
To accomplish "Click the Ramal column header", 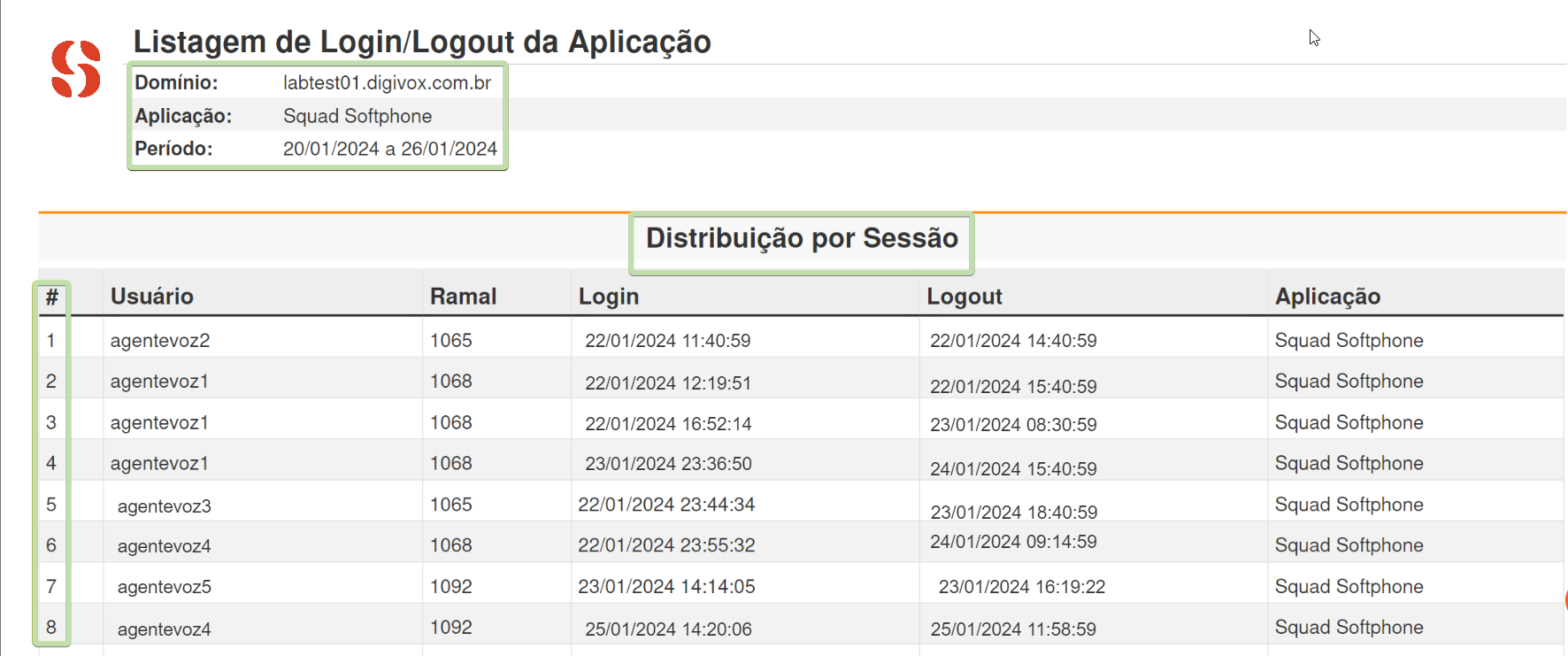I will pyautogui.click(x=463, y=297).
